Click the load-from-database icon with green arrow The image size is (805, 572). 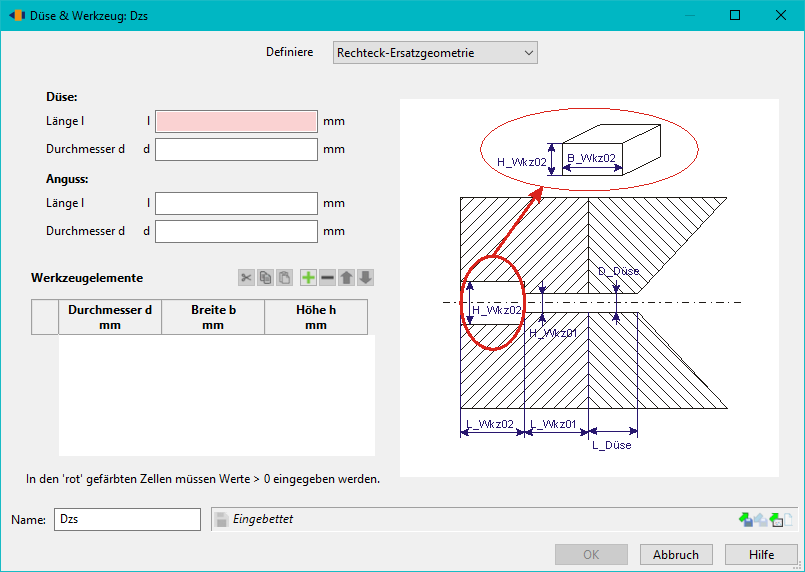point(776,520)
